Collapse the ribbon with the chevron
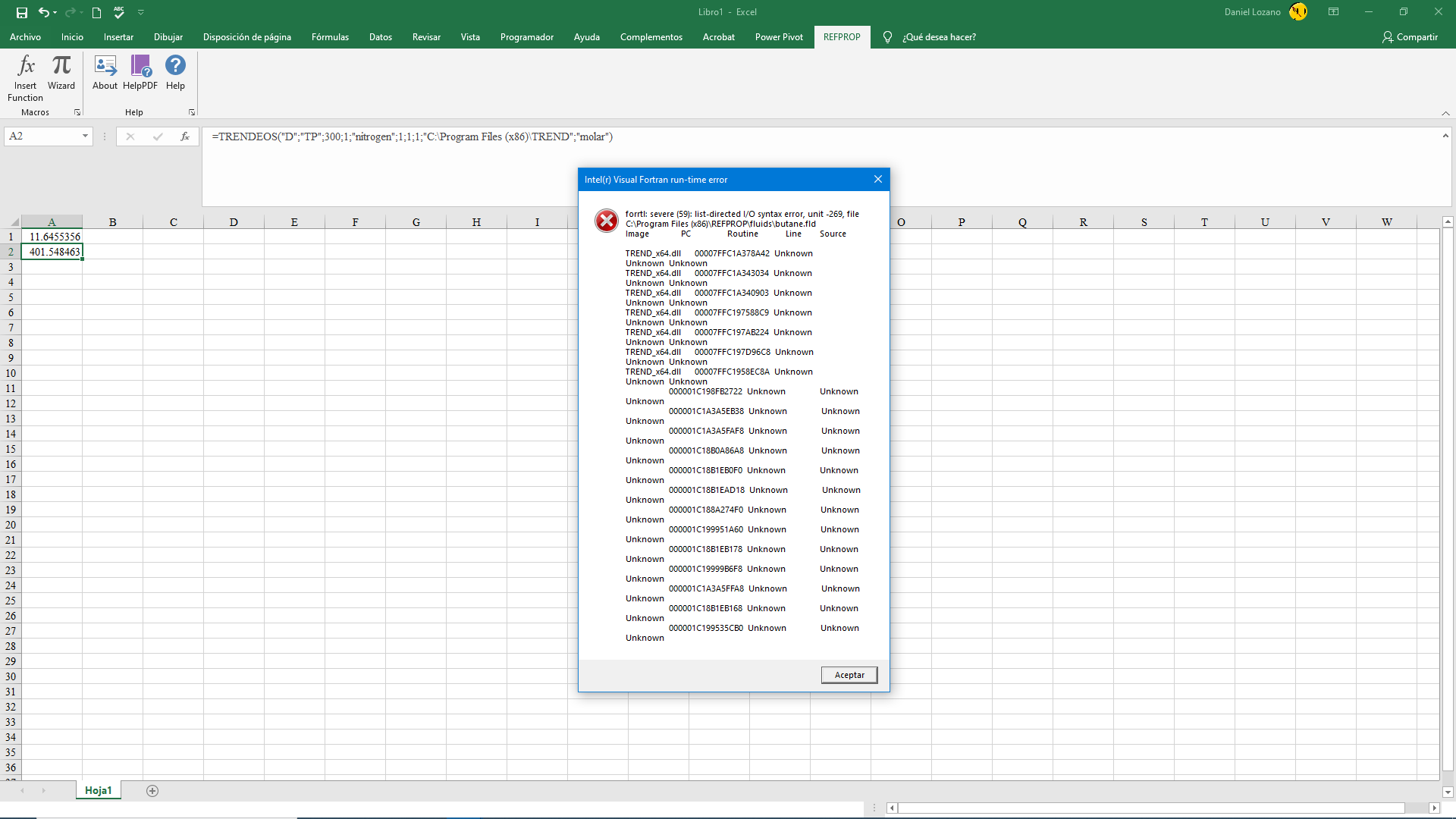This screenshot has height=819, width=1456. tap(1445, 113)
